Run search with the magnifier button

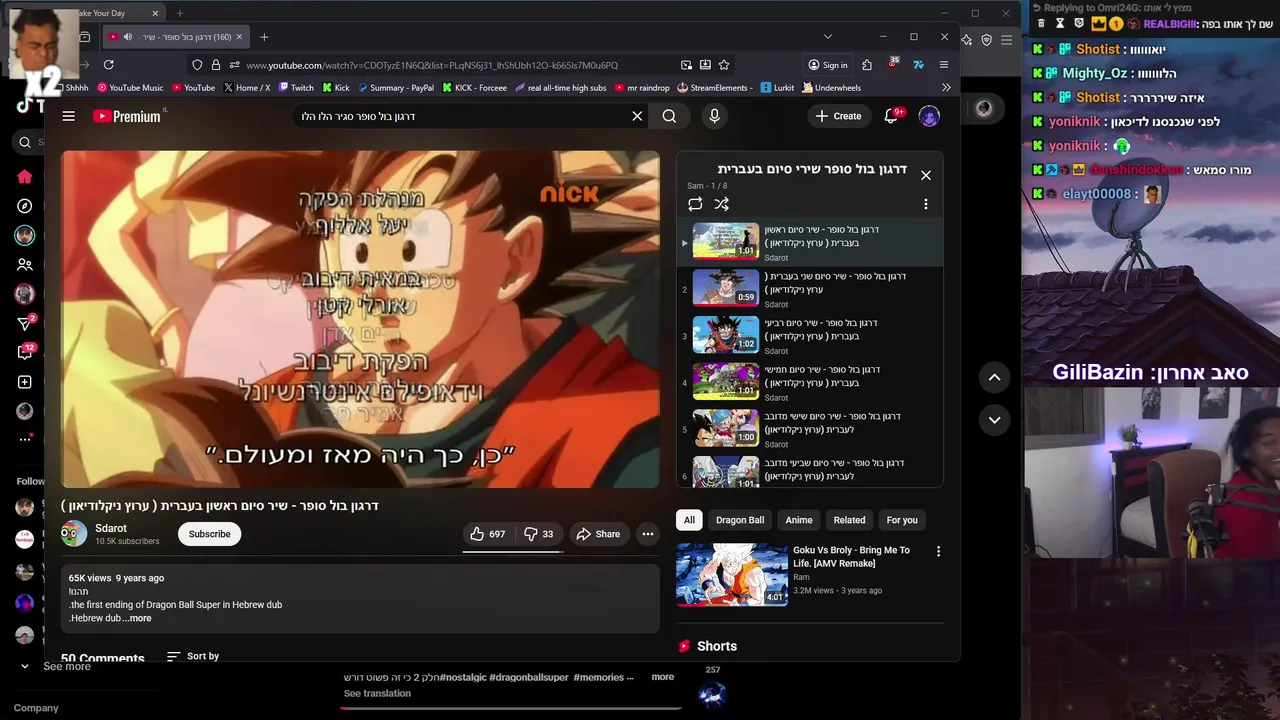(669, 116)
